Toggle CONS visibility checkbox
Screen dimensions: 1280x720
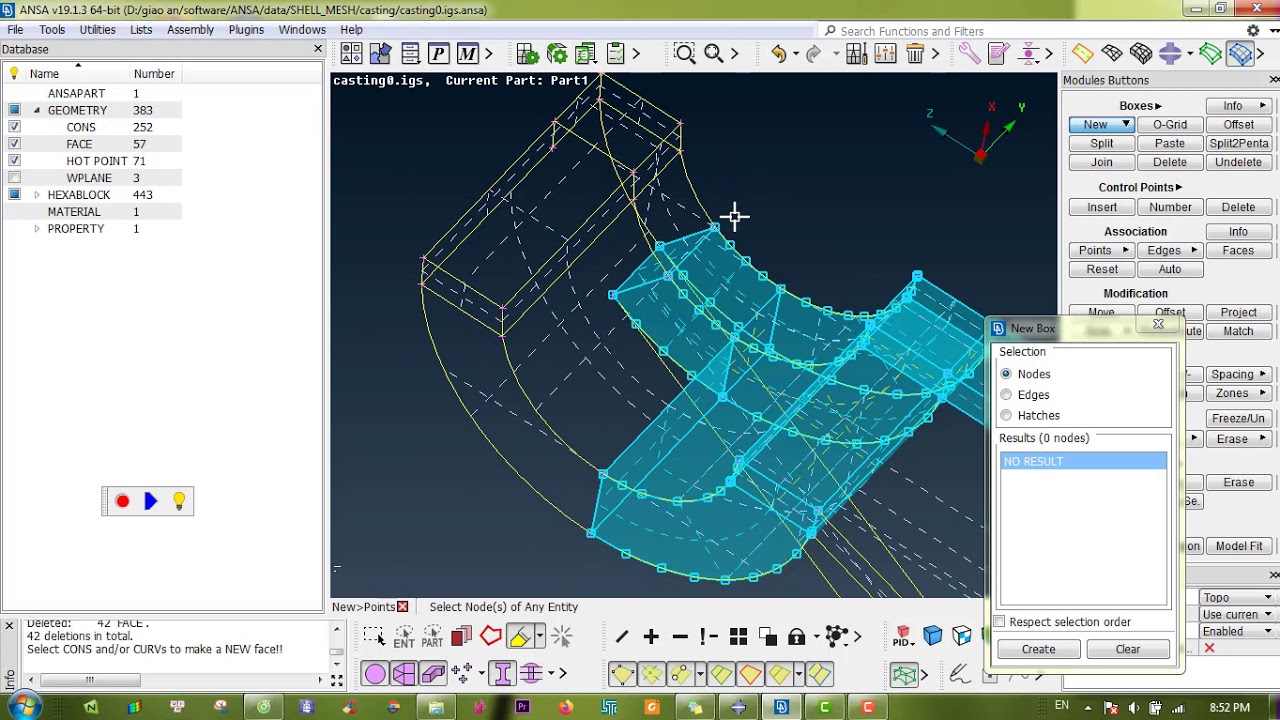tap(14, 127)
